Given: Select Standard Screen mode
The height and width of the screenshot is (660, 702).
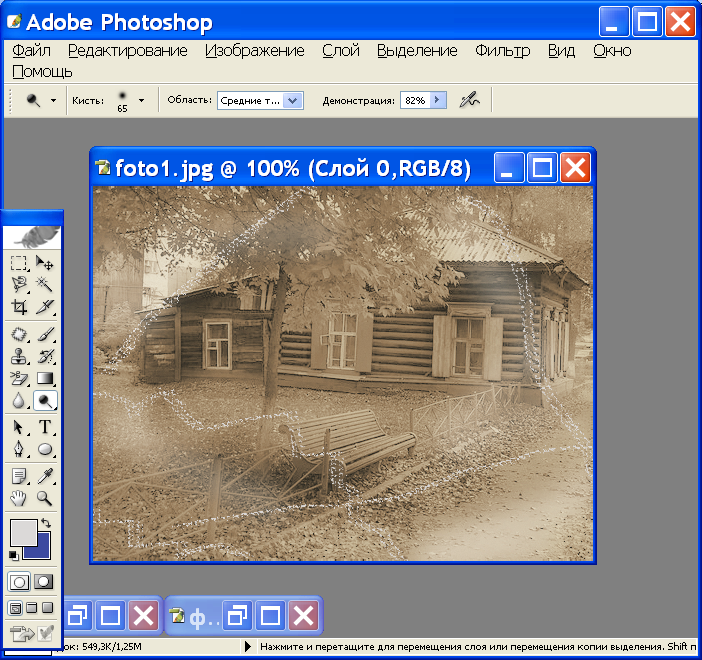Looking at the screenshot, I should pos(15,608).
